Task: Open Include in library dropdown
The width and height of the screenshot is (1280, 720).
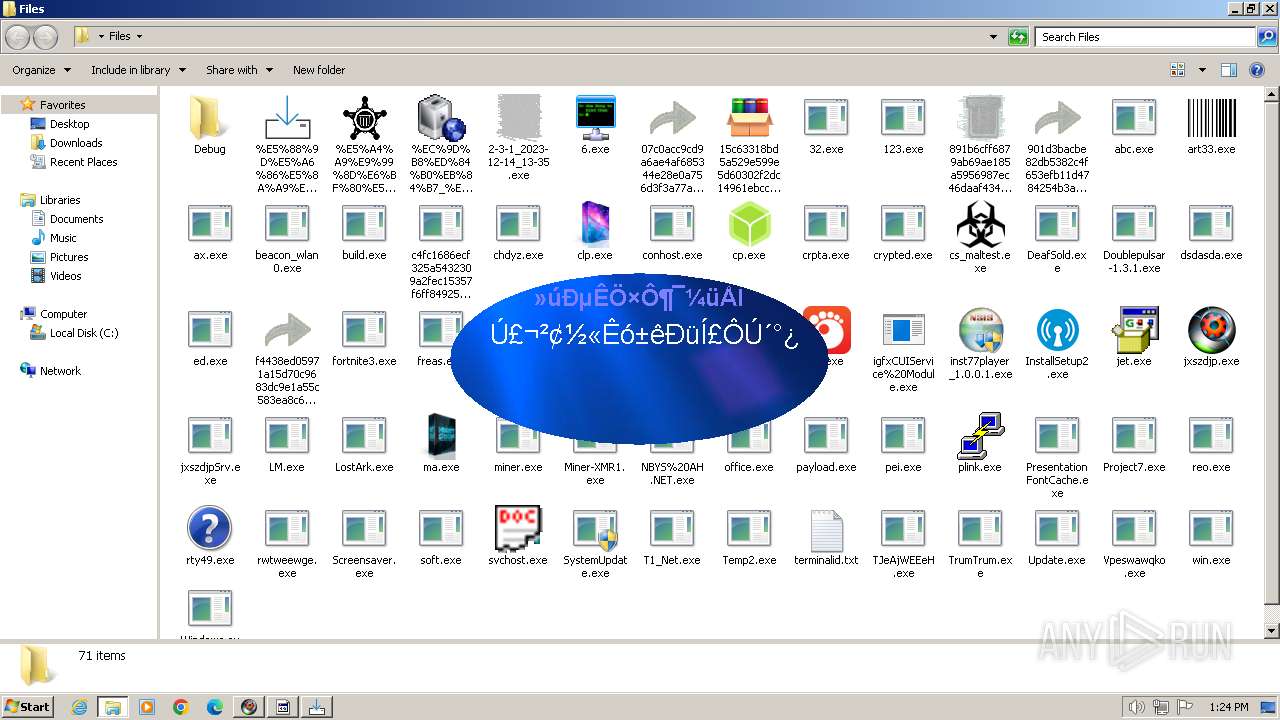Action: click(x=138, y=70)
